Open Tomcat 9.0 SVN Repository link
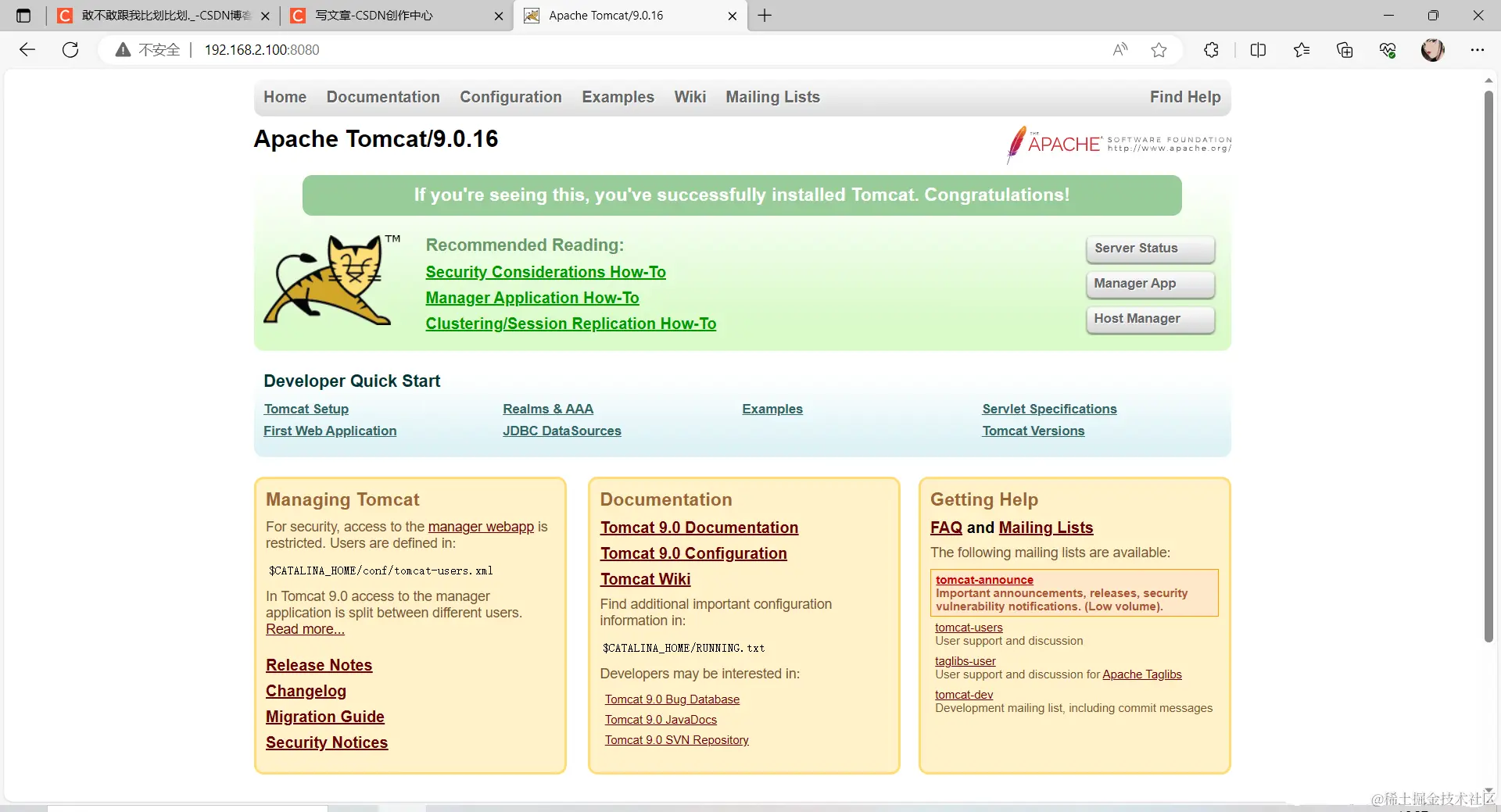This screenshot has width=1501, height=812. 676,740
